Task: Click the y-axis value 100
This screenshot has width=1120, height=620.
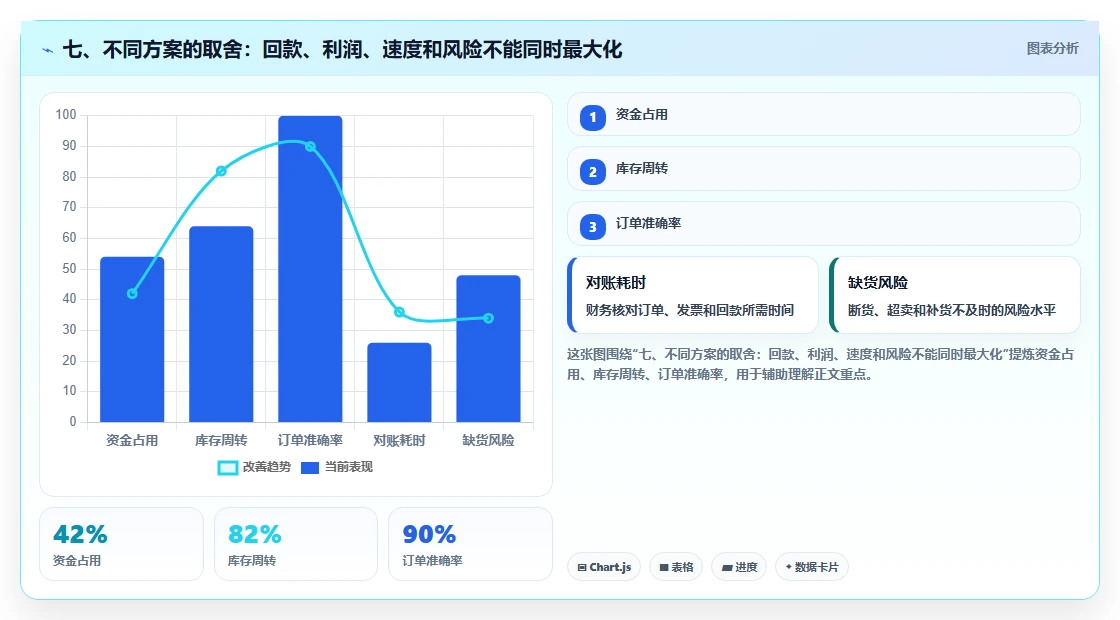Action: tap(66, 114)
